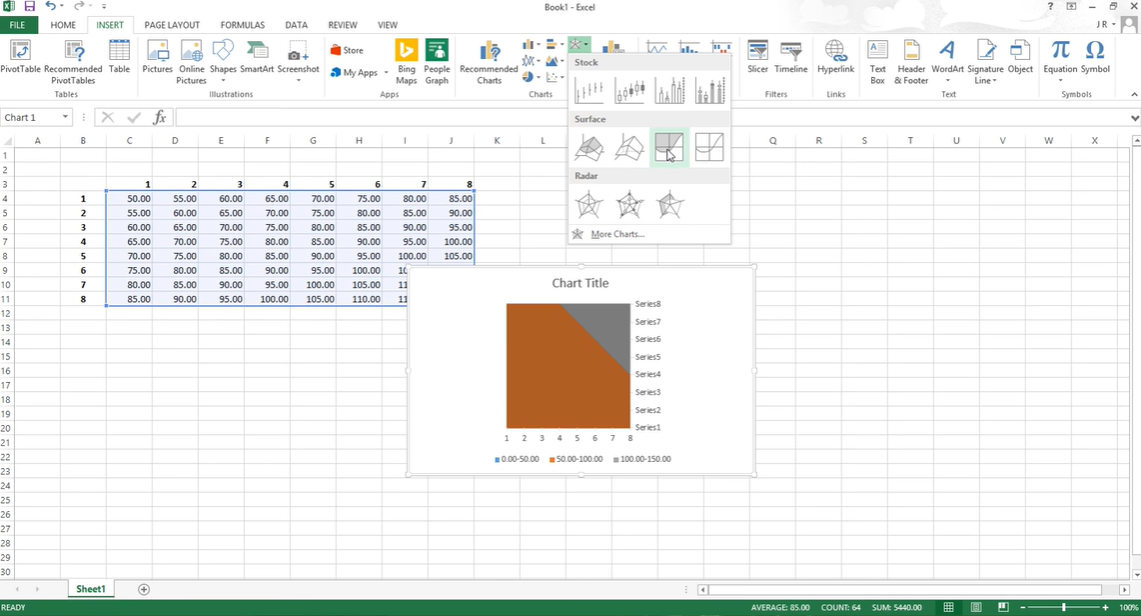Insert a Hyperlink

835,57
